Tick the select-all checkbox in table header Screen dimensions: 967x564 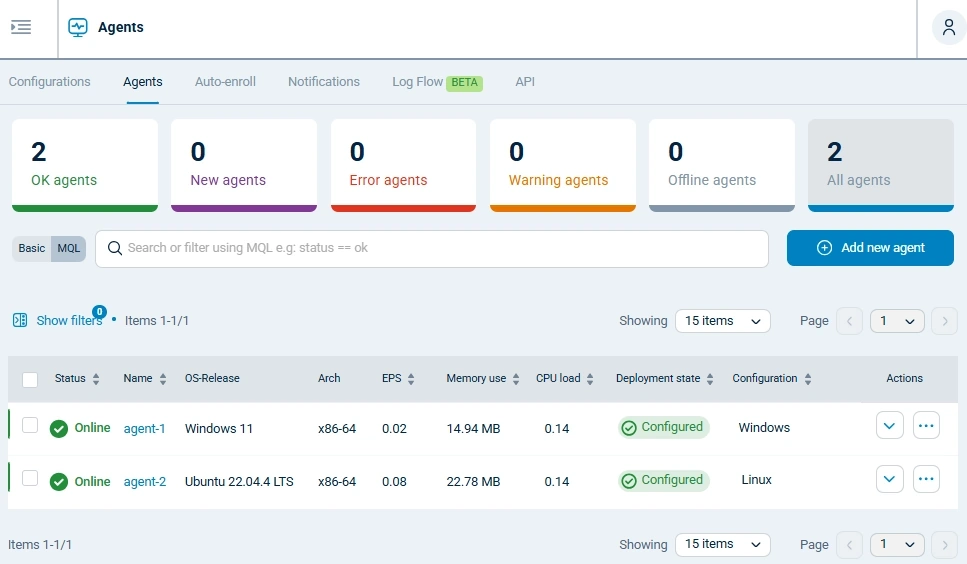point(30,379)
